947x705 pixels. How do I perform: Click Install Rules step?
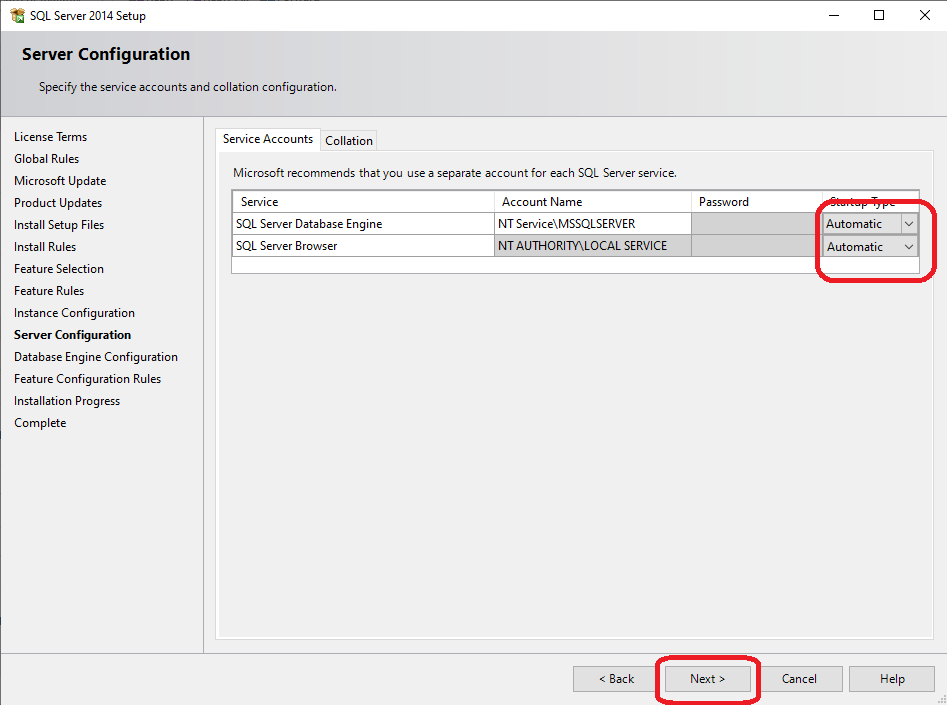tap(45, 246)
